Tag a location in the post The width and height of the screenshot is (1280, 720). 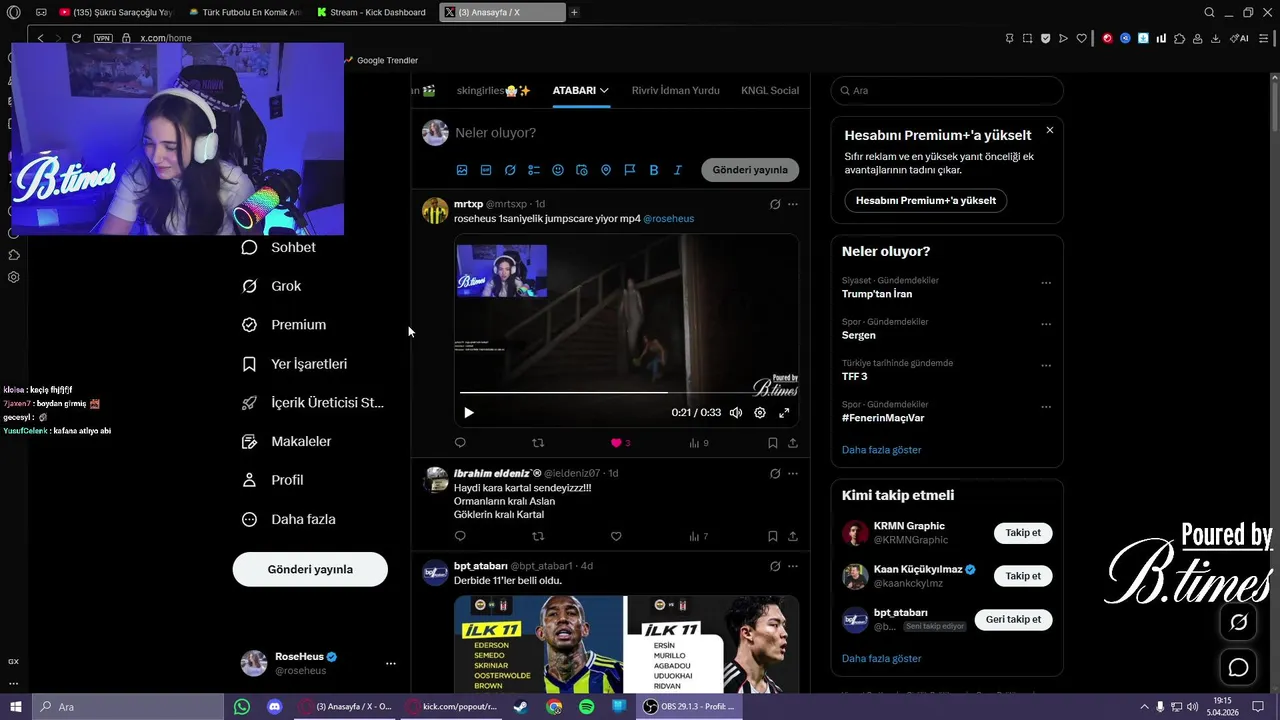click(606, 170)
